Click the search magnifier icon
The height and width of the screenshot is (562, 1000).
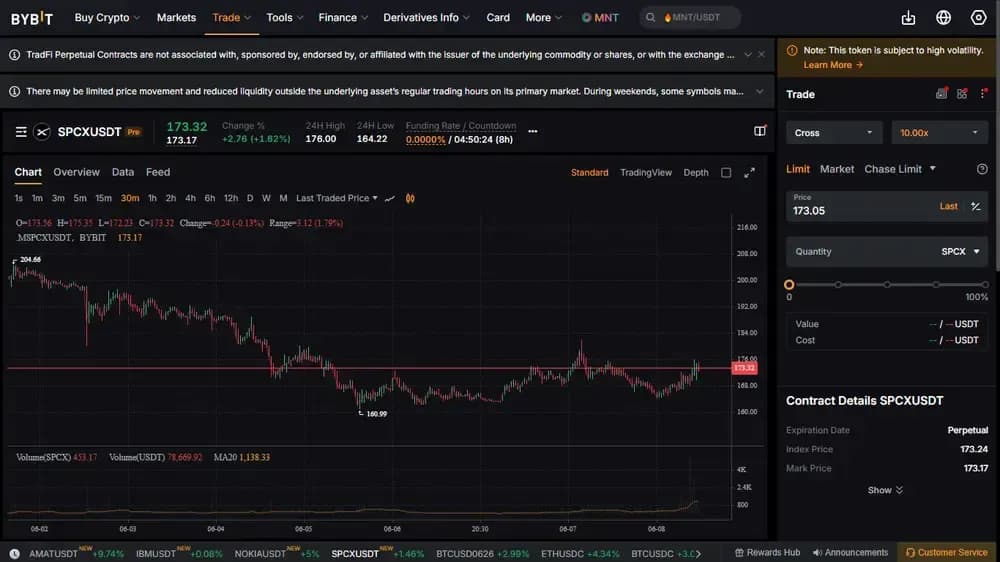[x=650, y=18]
